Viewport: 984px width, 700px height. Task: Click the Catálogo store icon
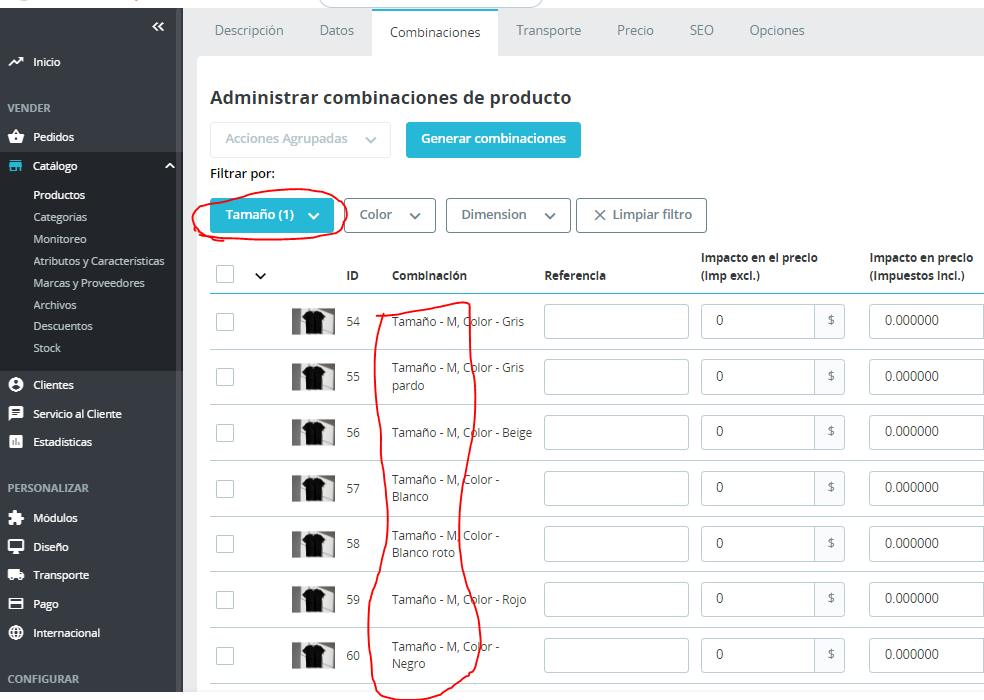pos(16,166)
